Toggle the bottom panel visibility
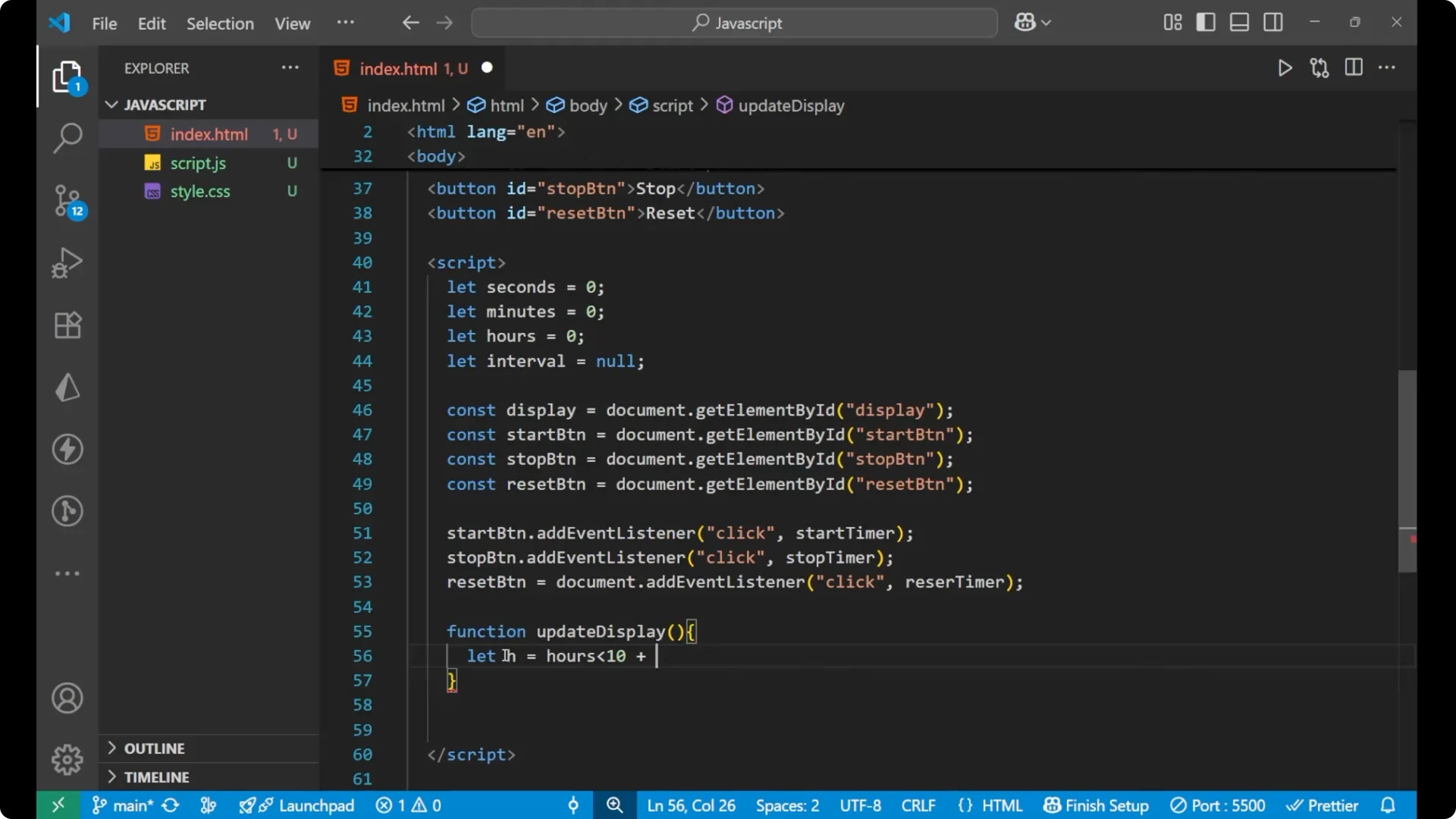This screenshot has height=819, width=1456. tap(1238, 22)
